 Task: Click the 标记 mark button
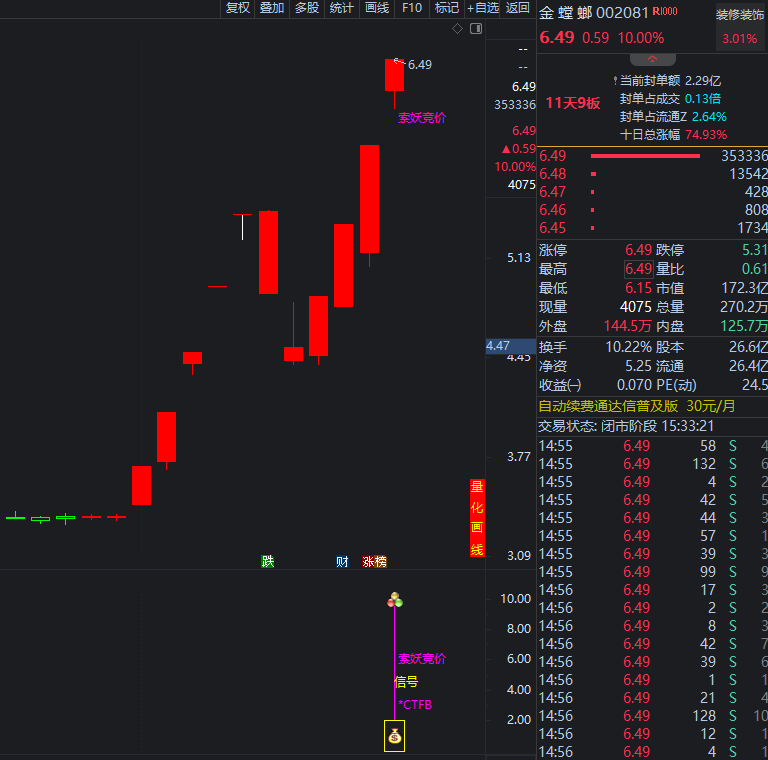(447, 8)
